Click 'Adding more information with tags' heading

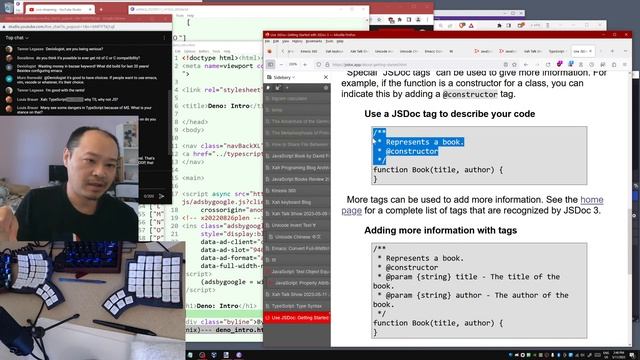coord(440,230)
